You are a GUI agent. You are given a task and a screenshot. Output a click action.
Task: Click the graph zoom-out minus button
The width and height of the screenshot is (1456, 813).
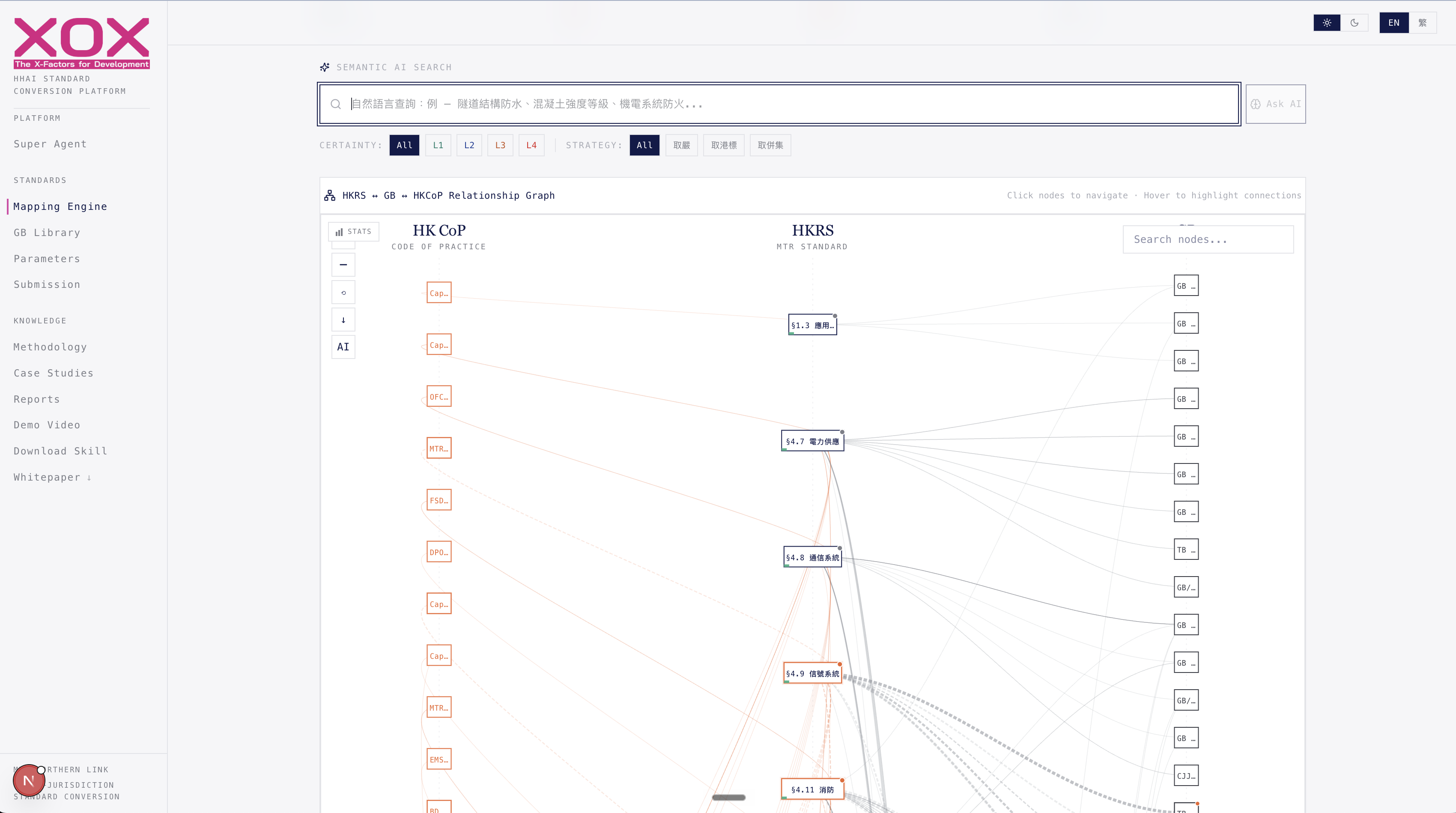pyautogui.click(x=343, y=265)
